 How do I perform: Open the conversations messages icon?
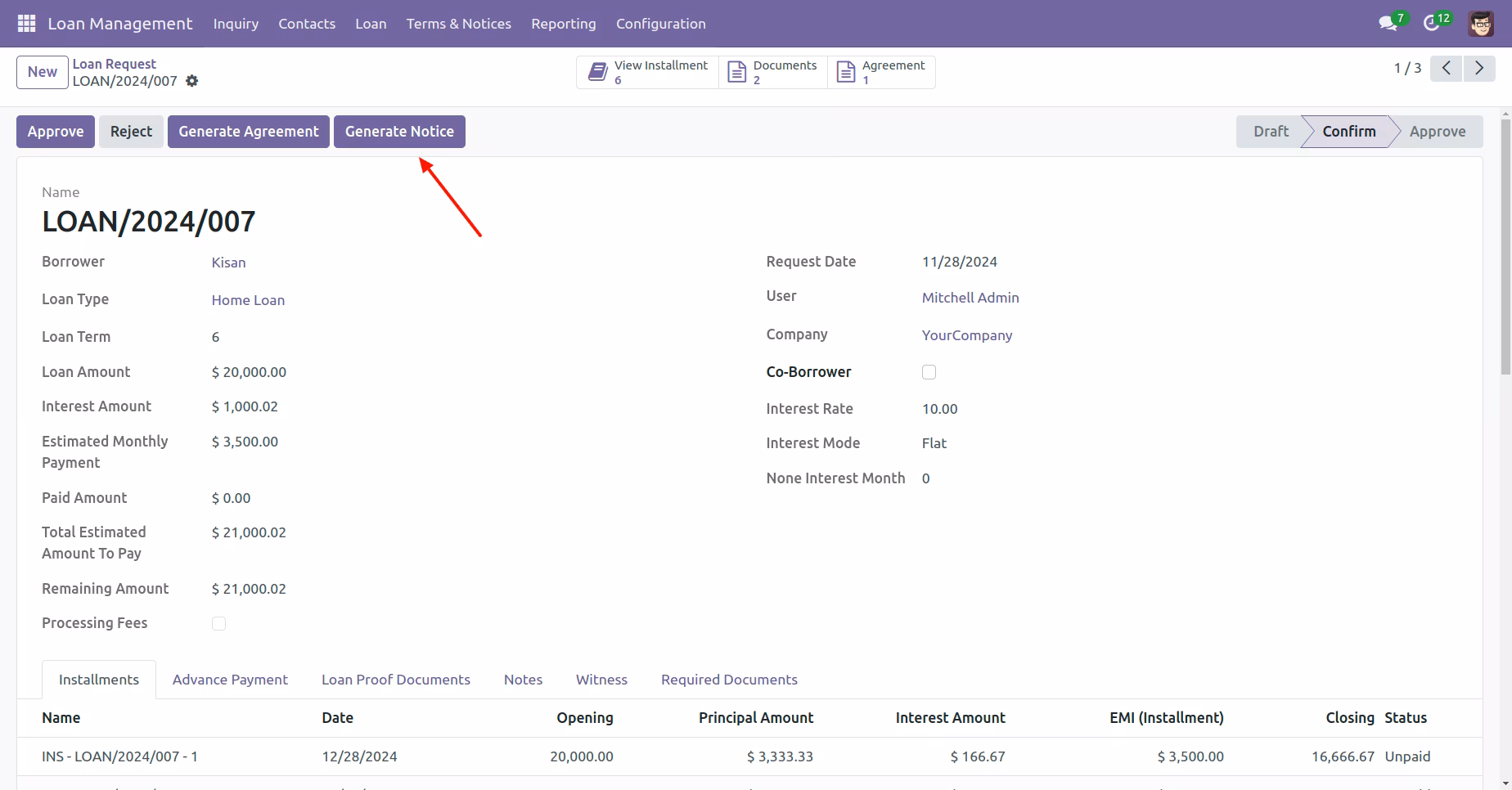tap(1388, 24)
